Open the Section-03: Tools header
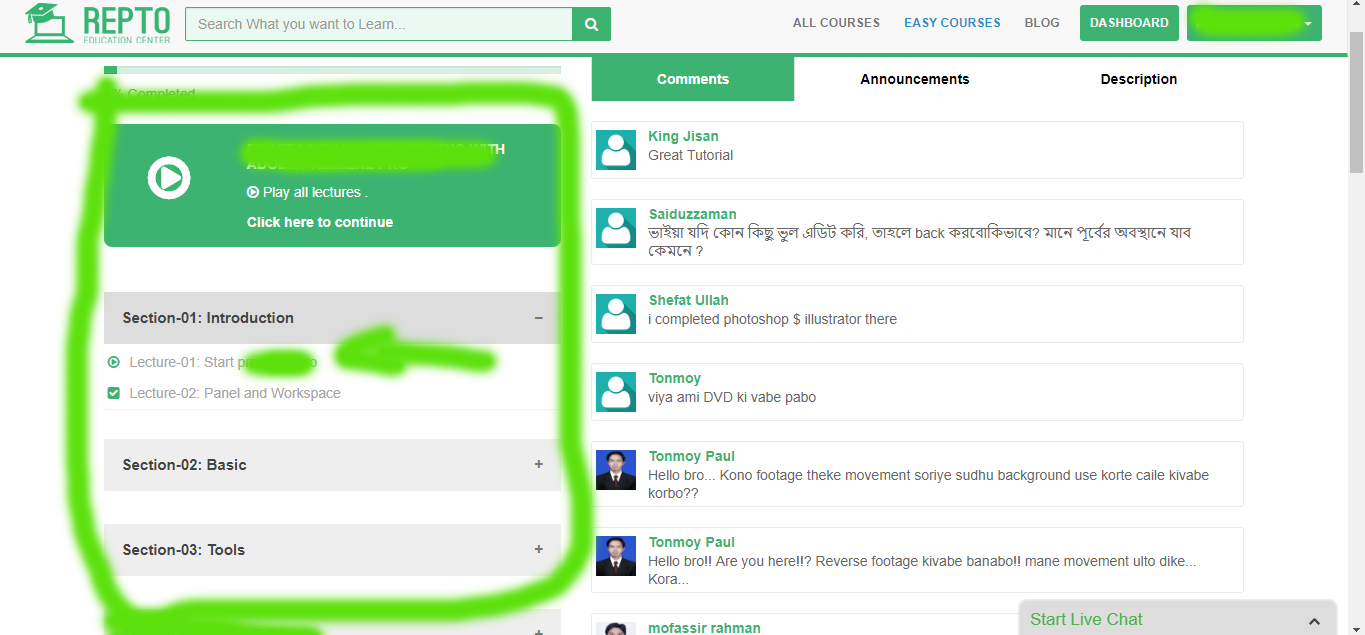The width and height of the screenshot is (1365, 635). pyautogui.click(x=332, y=550)
